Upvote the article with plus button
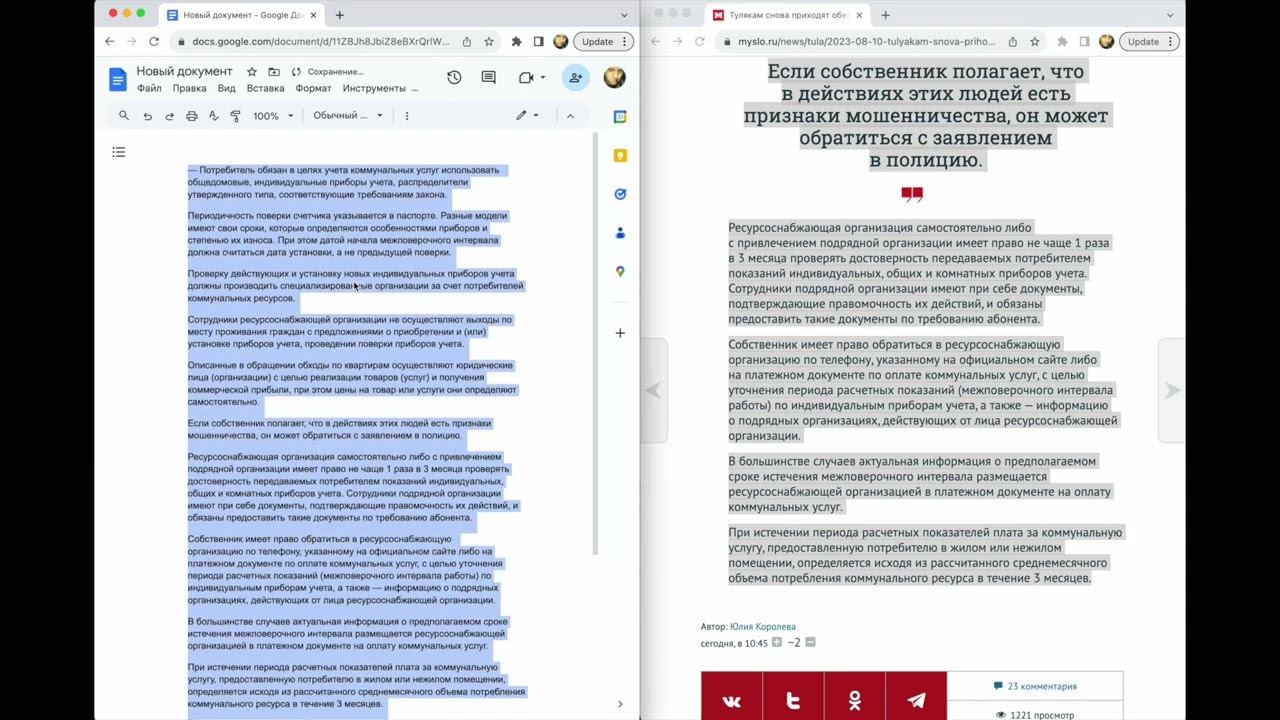The width and height of the screenshot is (1280, 720). click(777, 643)
